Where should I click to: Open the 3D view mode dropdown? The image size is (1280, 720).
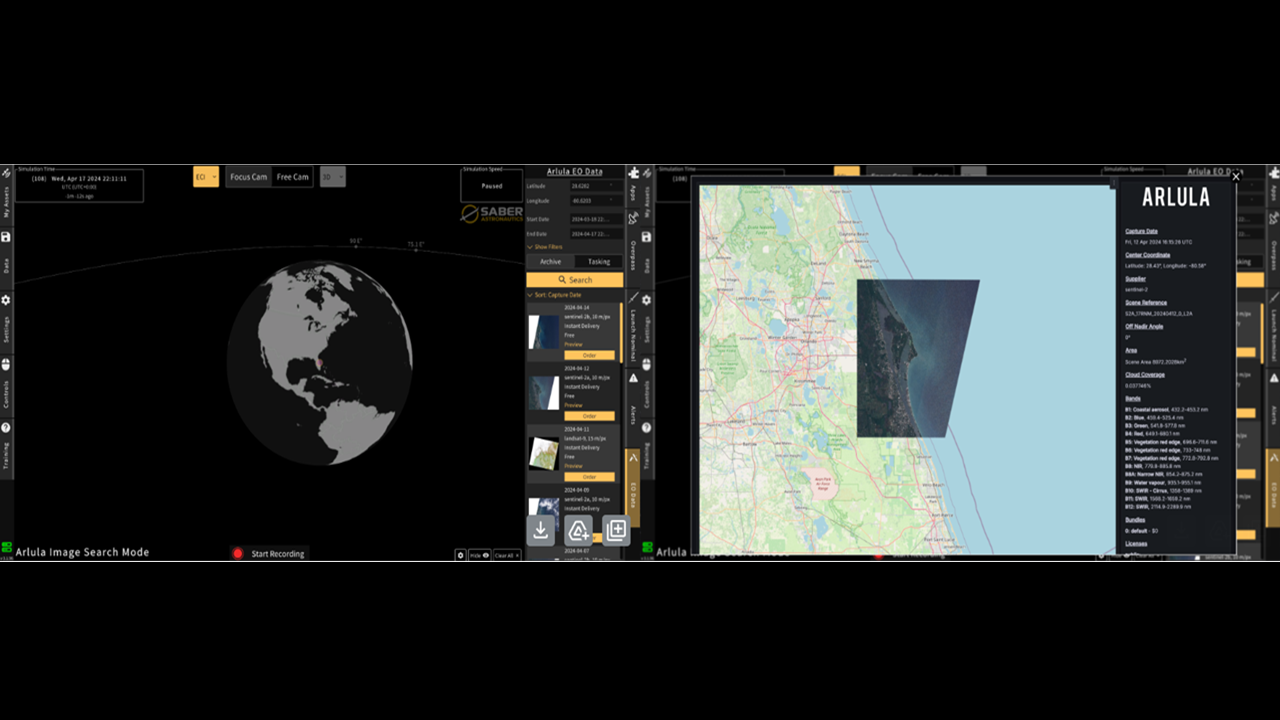pyautogui.click(x=333, y=177)
